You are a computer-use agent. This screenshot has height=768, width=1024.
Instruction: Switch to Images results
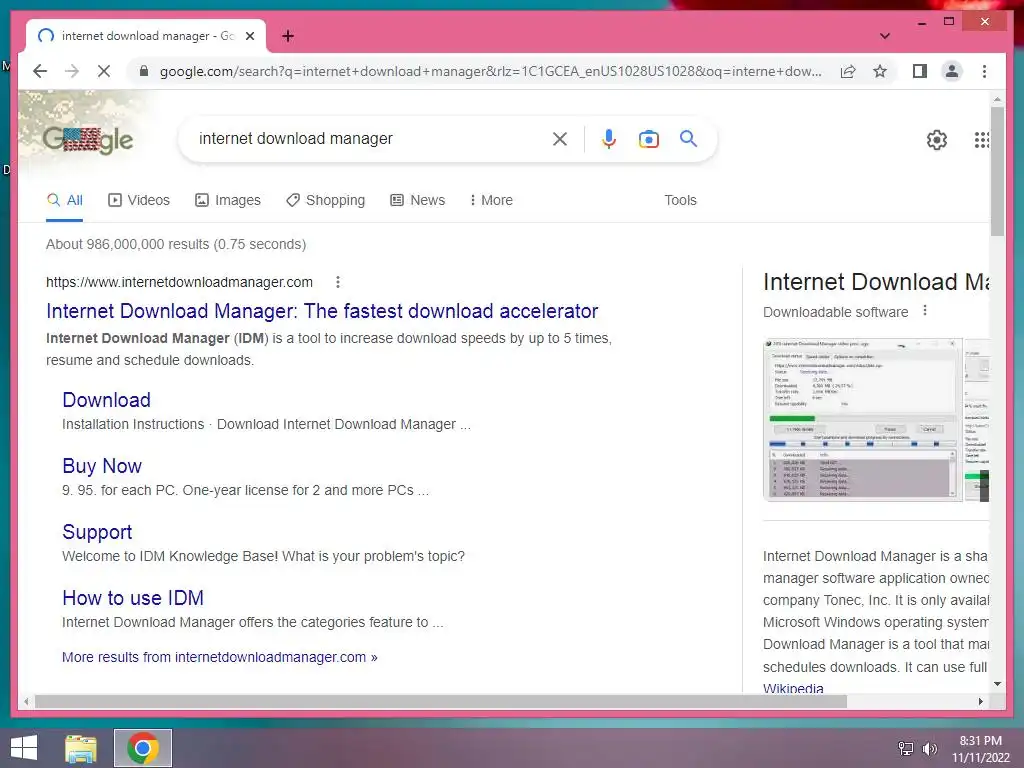coord(228,200)
